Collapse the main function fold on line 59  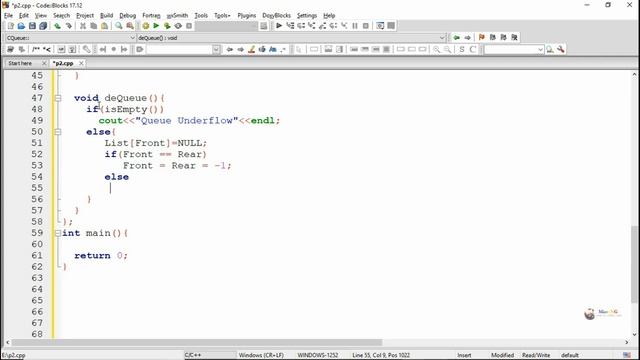click(58, 233)
